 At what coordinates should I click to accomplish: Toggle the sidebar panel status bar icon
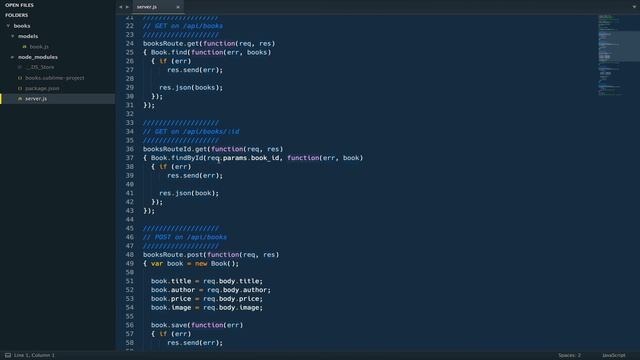click(x=8, y=356)
